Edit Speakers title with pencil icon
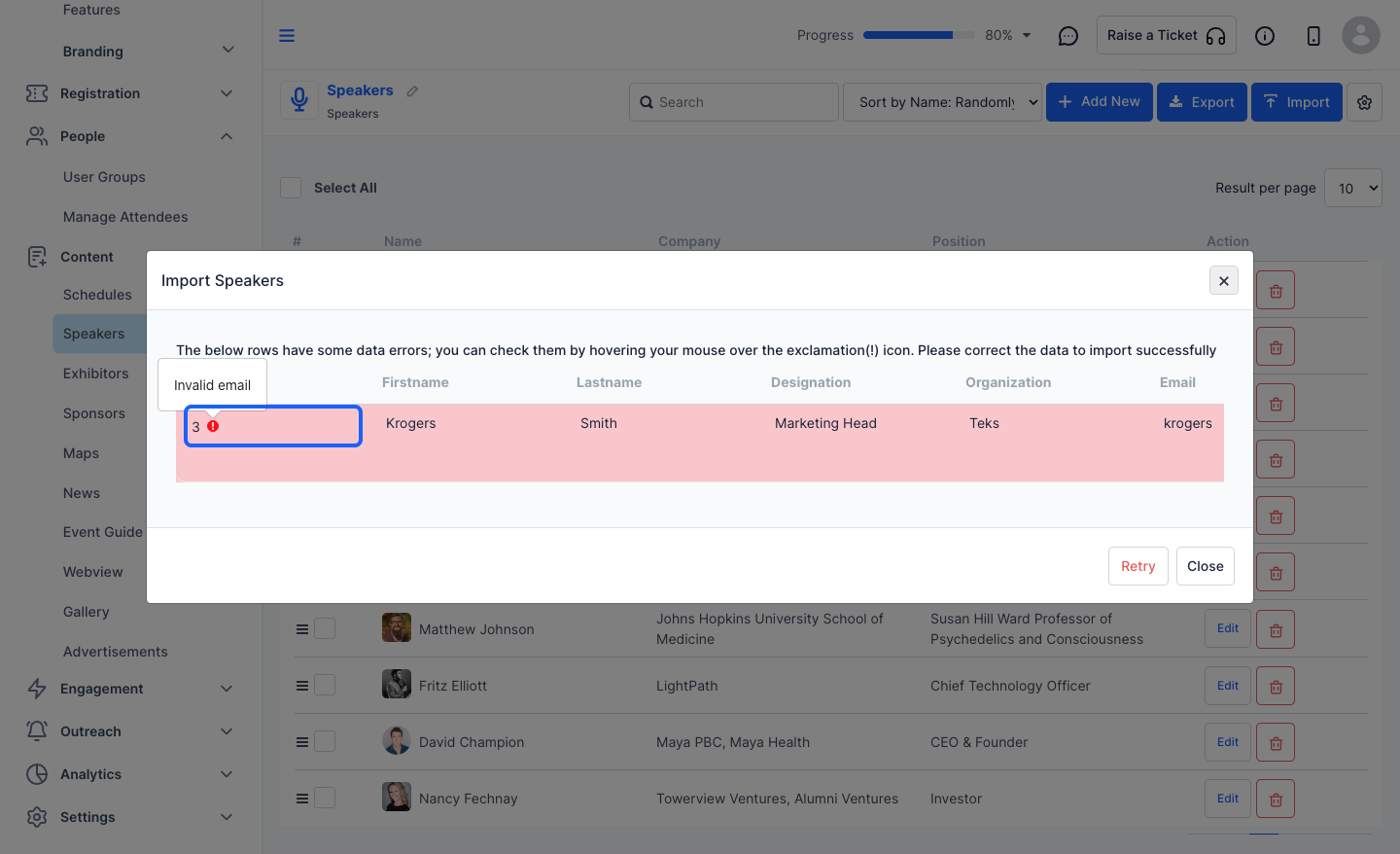The image size is (1400, 854). tap(412, 91)
